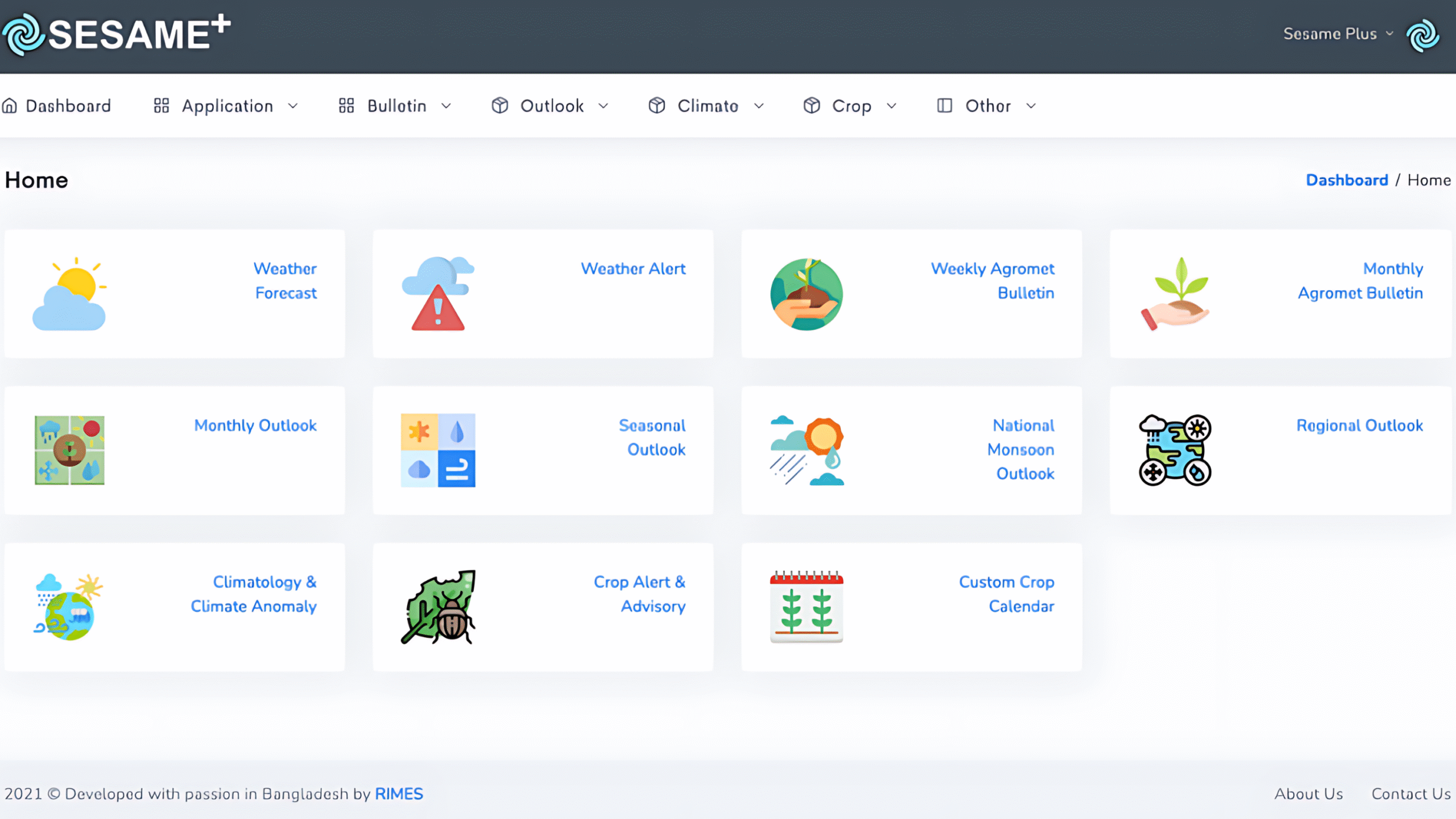The width and height of the screenshot is (1456, 819).
Task: Expand the Other menu chevron
Action: click(1031, 106)
